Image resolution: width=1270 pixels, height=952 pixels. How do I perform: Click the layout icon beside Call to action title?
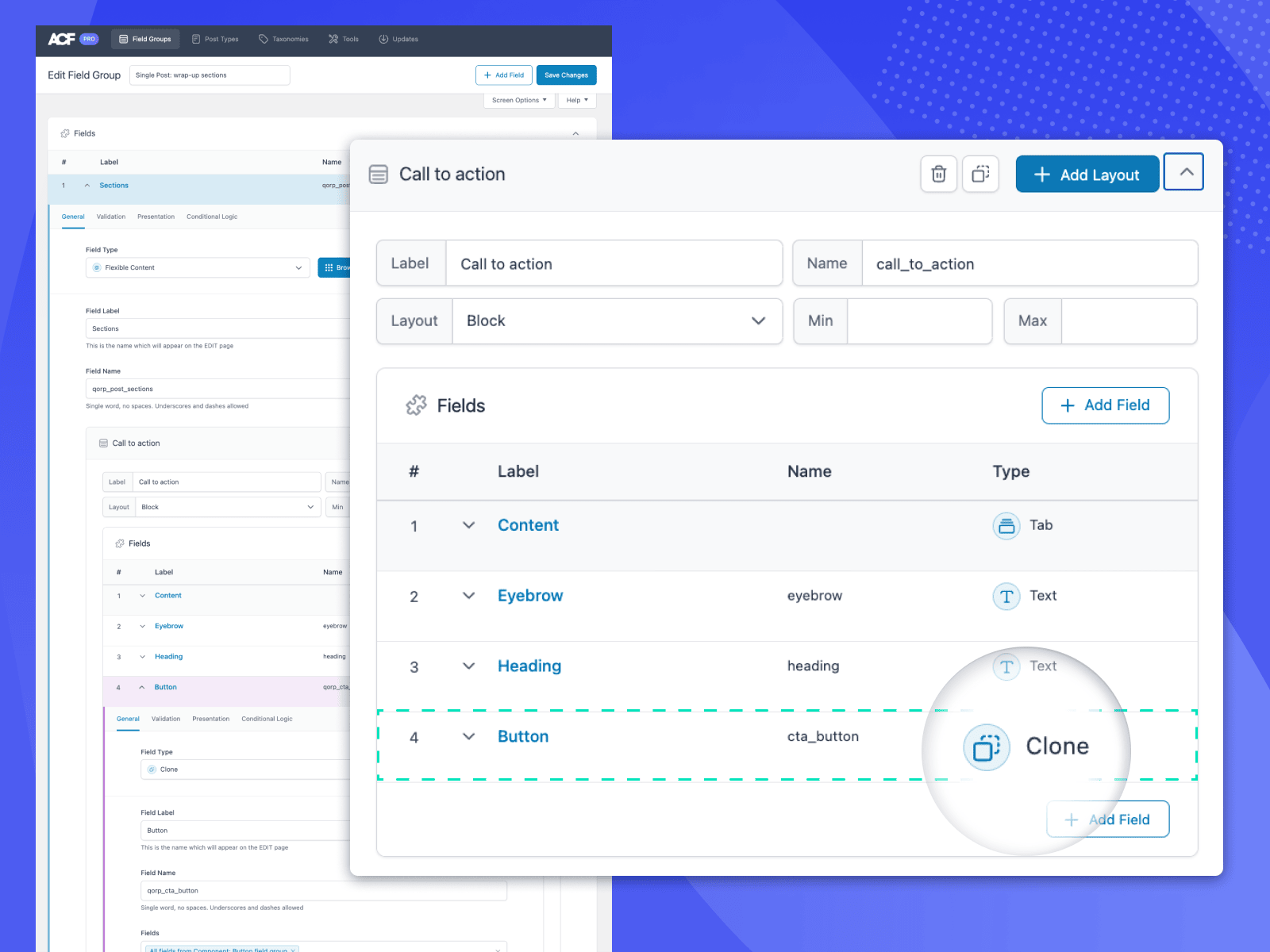click(379, 175)
